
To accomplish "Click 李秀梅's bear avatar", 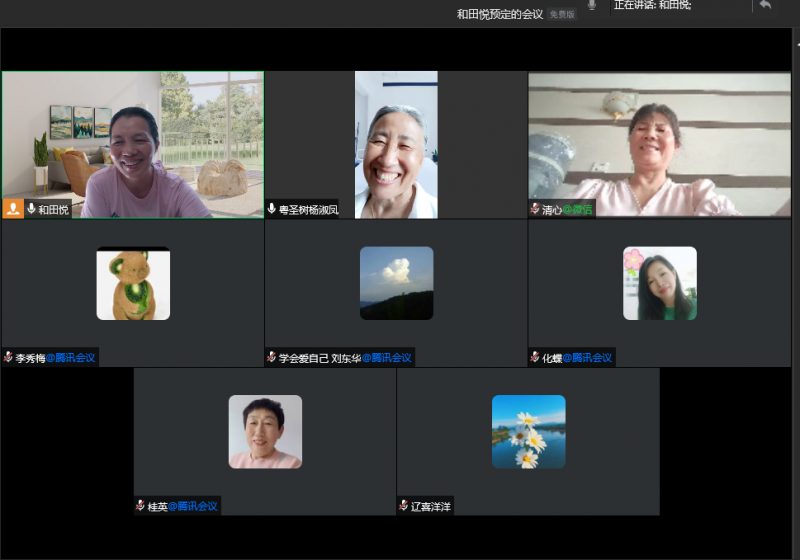I will (133, 283).
